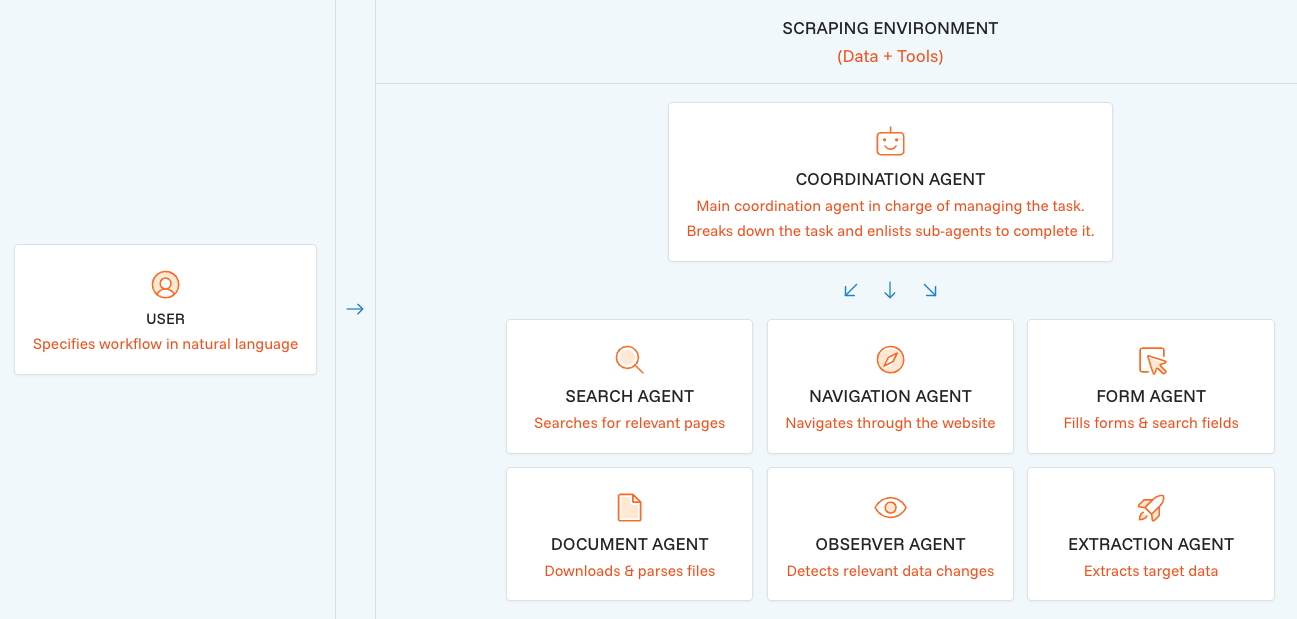Click the magnifying glass Search Agent icon
This screenshot has height=619, width=1297.
[x=629, y=360]
